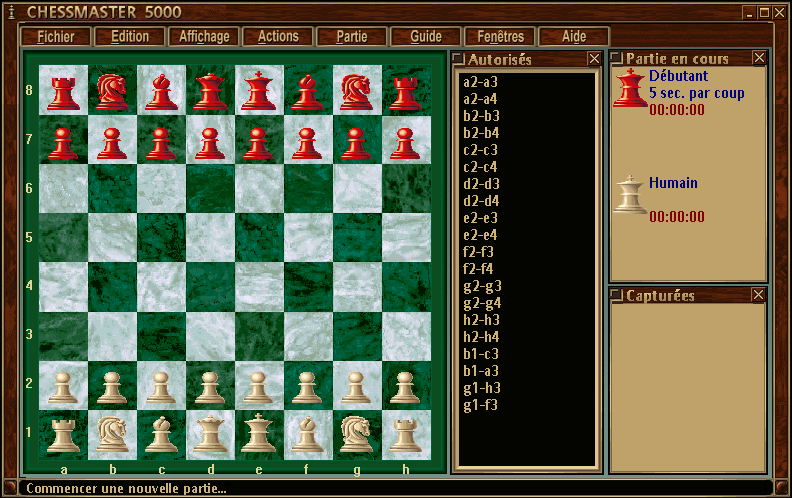Select the white knight on b1

[112, 434]
